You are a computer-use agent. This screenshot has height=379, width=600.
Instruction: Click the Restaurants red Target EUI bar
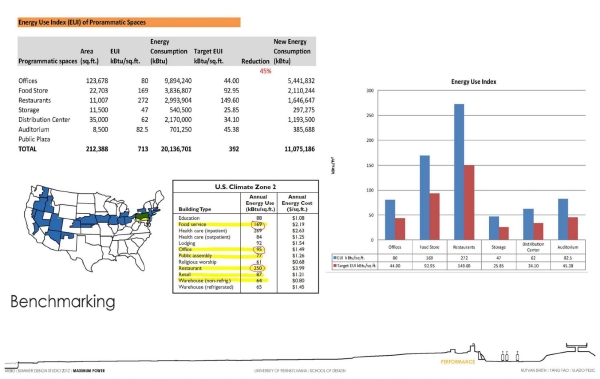469,203
